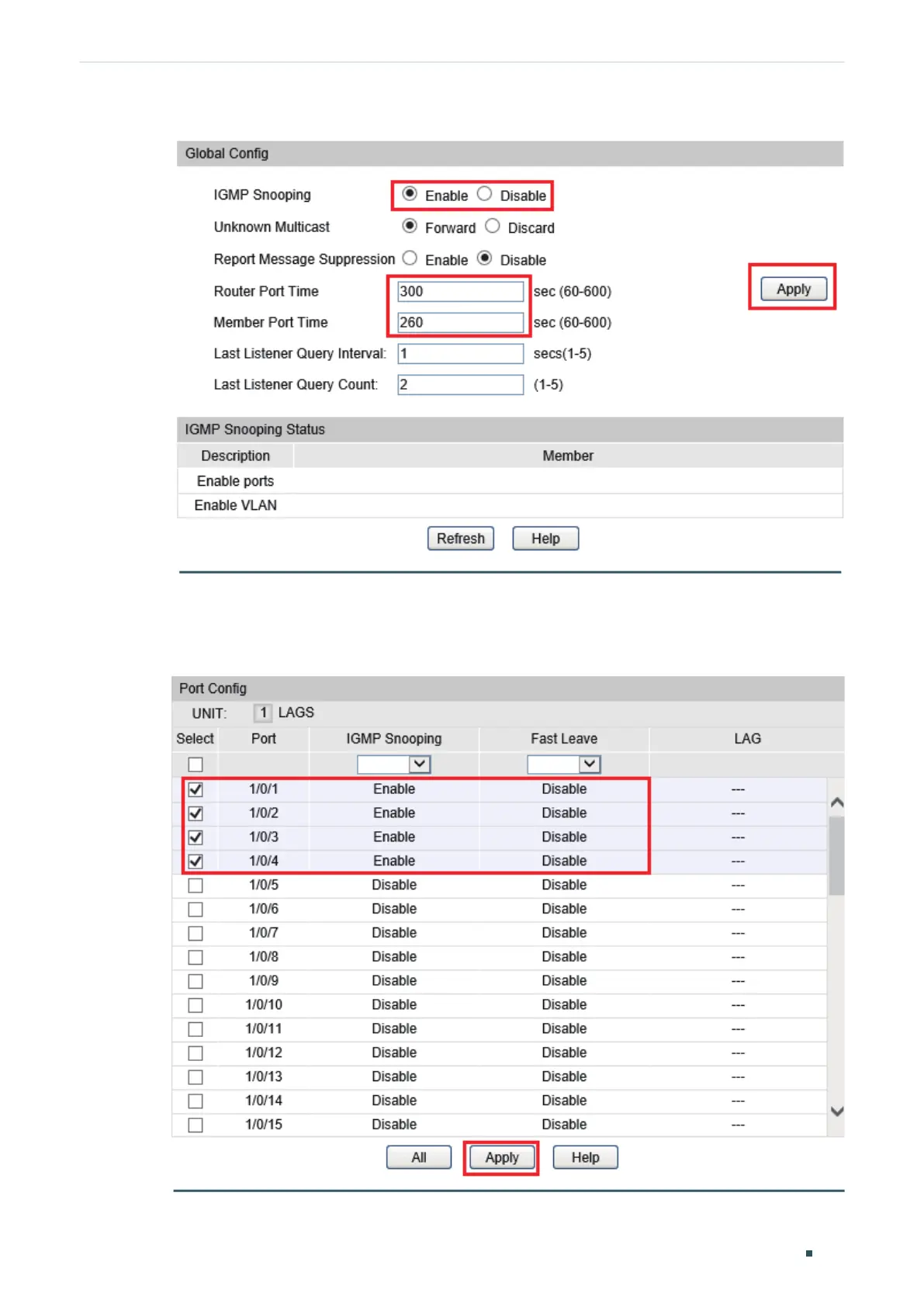
Task: Click the Member Port Time field
Action: (461, 322)
